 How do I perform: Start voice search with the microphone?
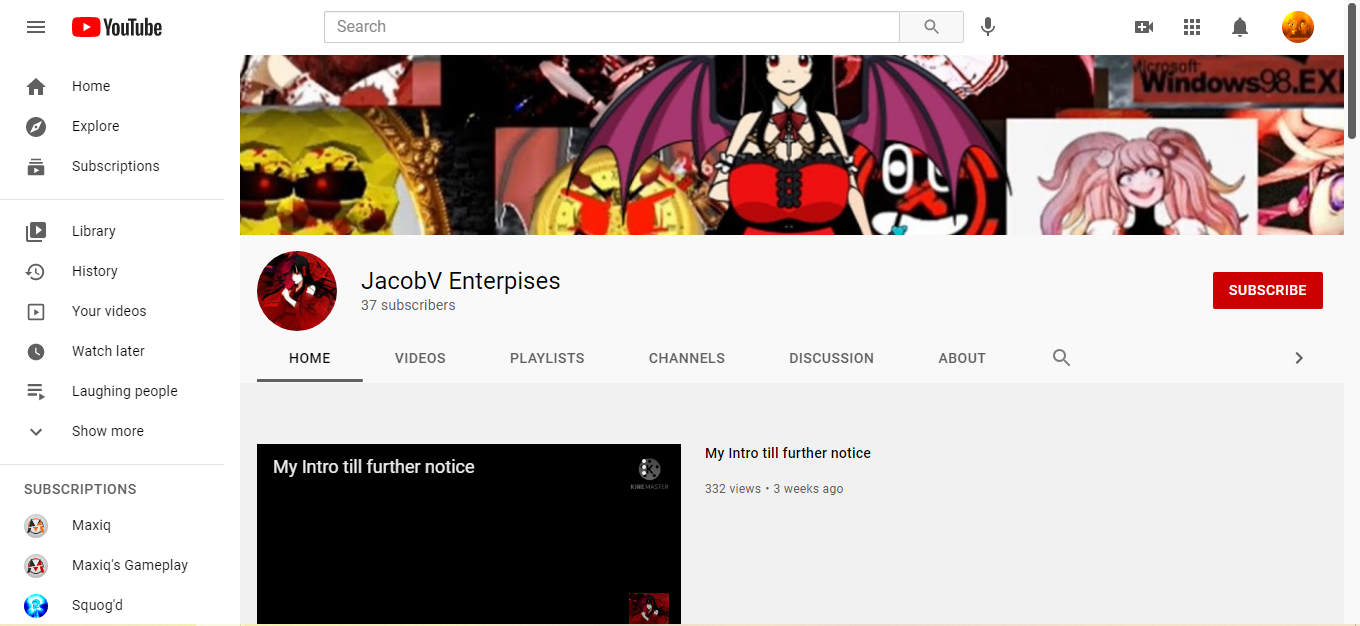(x=988, y=27)
